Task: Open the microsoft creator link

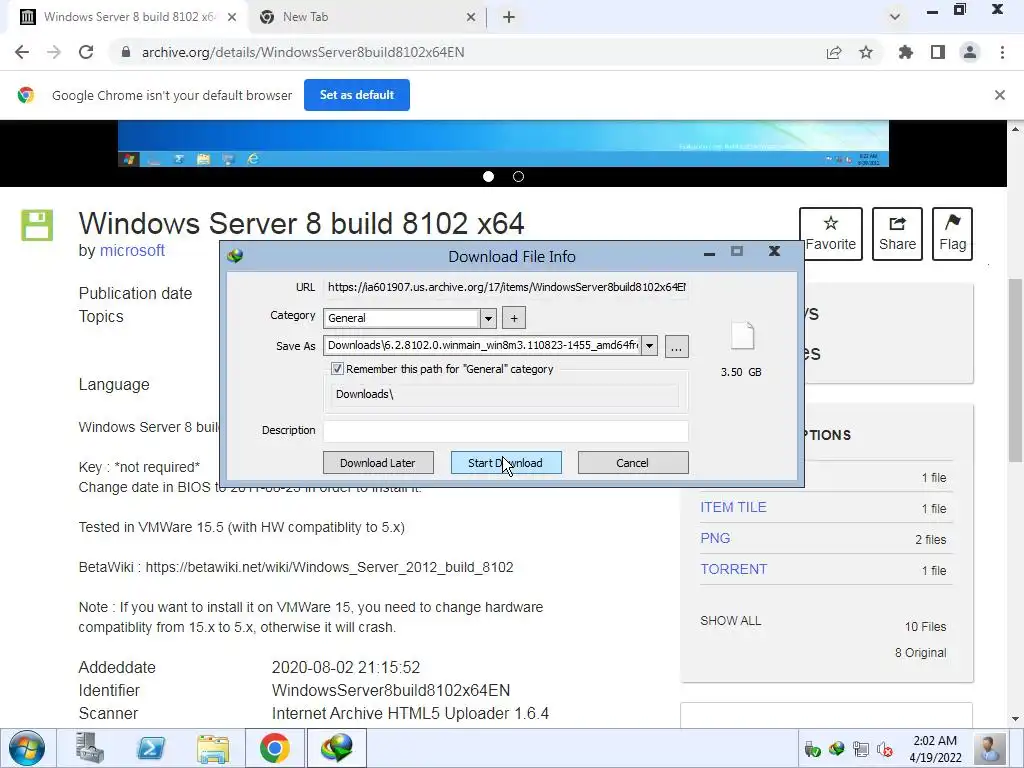Action: 132,250
